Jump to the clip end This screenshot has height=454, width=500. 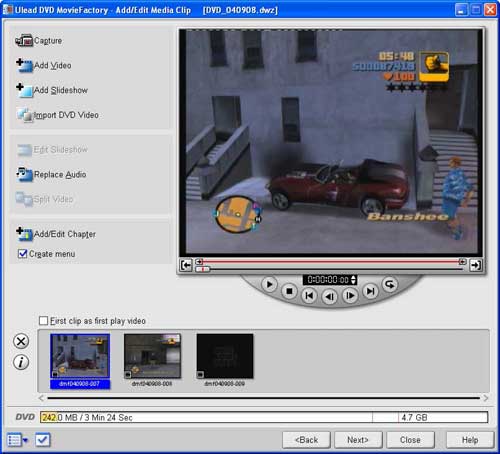[370, 292]
